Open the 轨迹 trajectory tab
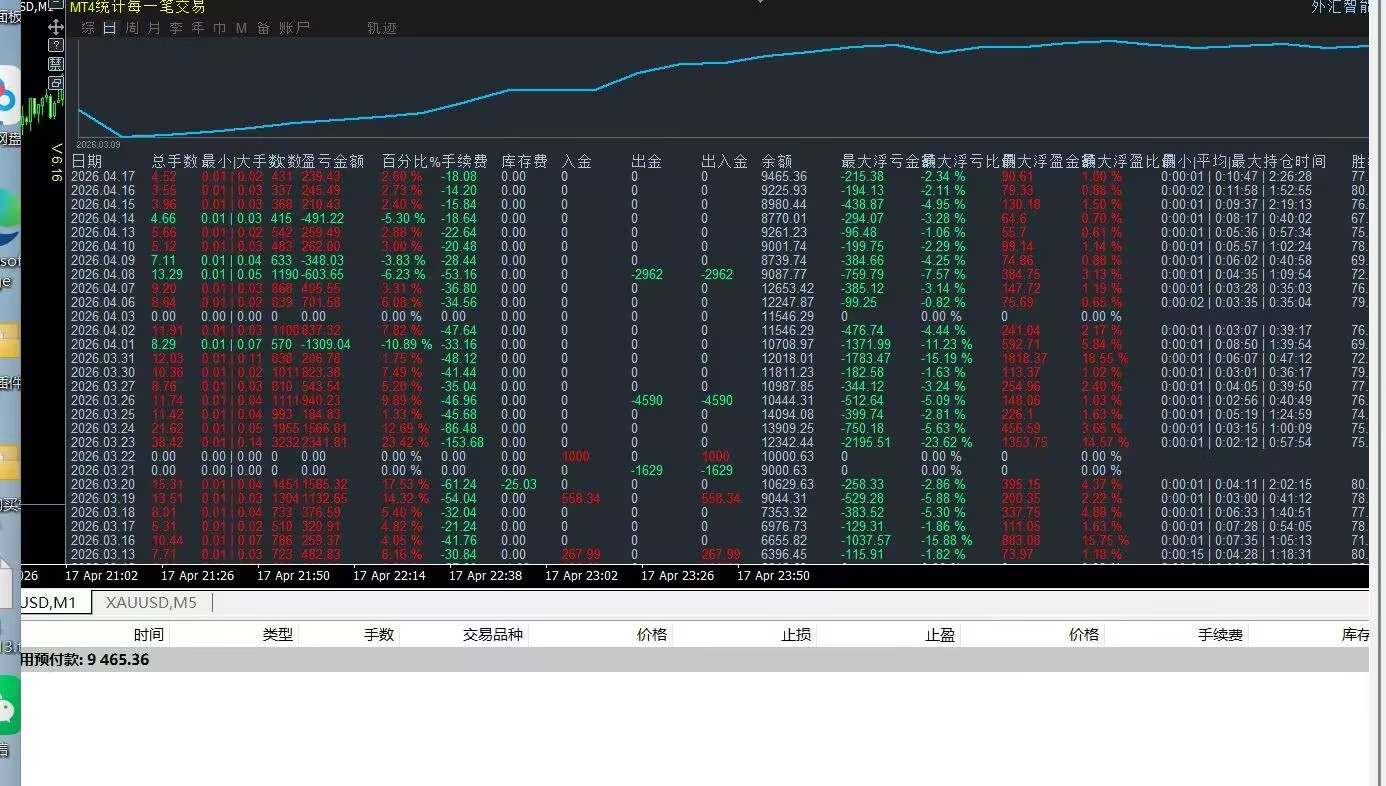The image size is (1386, 786). click(x=382, y=28)
